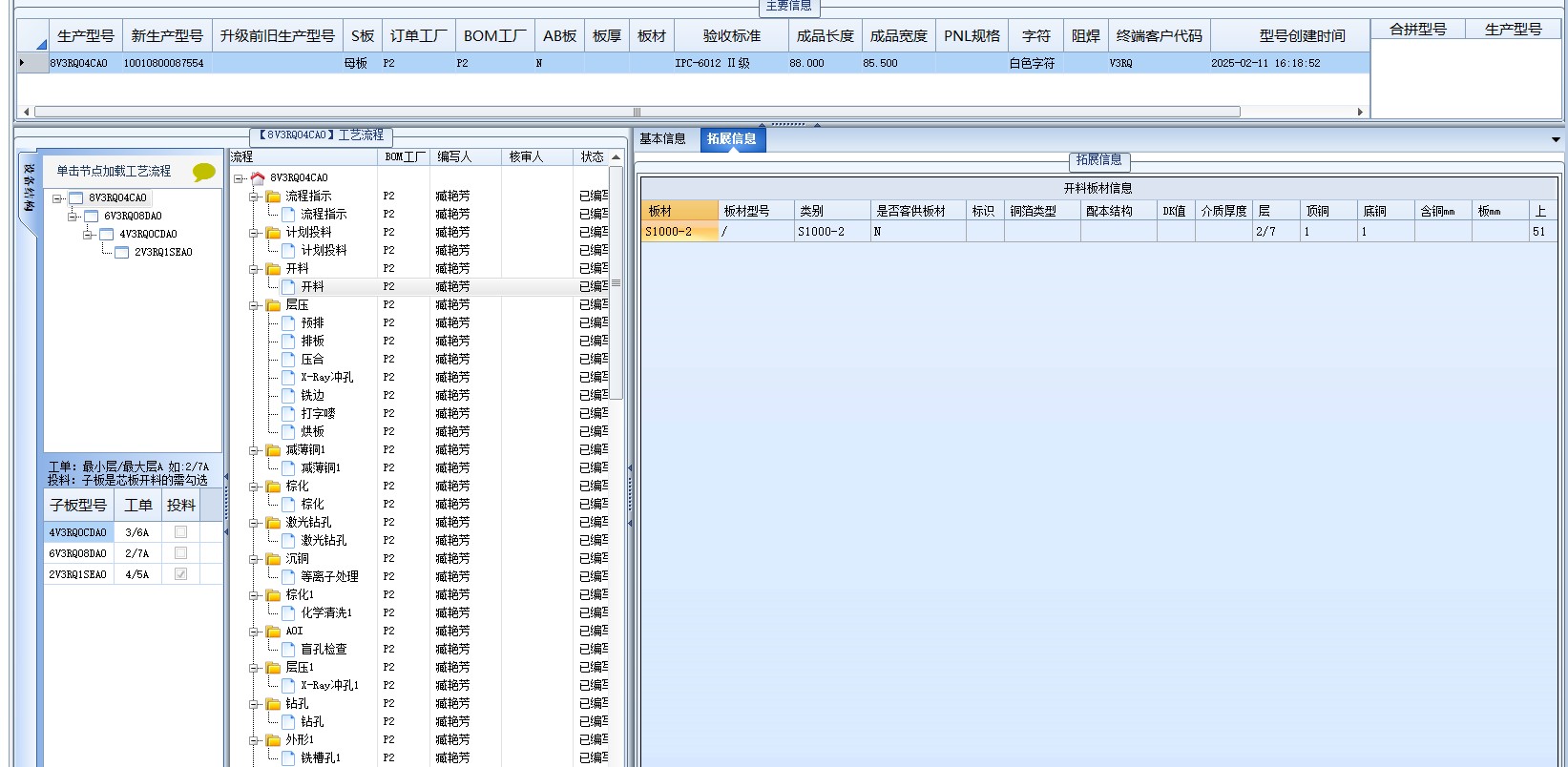Collapse the 6V3RQ08DA0 node in structure tree
Image resolution: width=1568 pixels, height=767 pixels.
pyautogui.click(x=73, y=217)
